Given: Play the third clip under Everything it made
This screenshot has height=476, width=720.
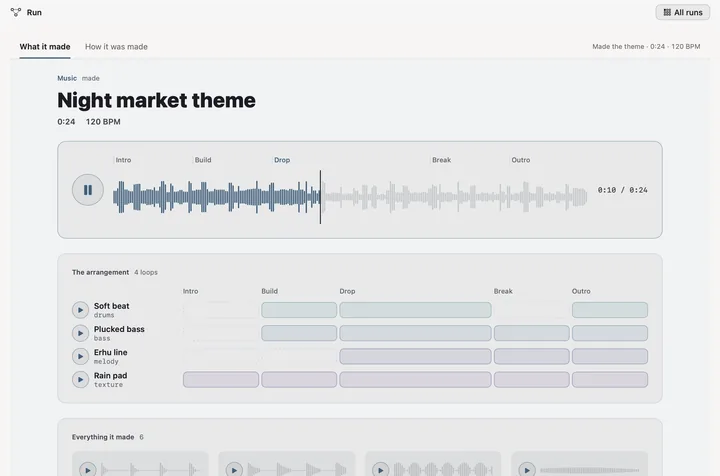Looking at the screenshot, I should tap(381, 470).
